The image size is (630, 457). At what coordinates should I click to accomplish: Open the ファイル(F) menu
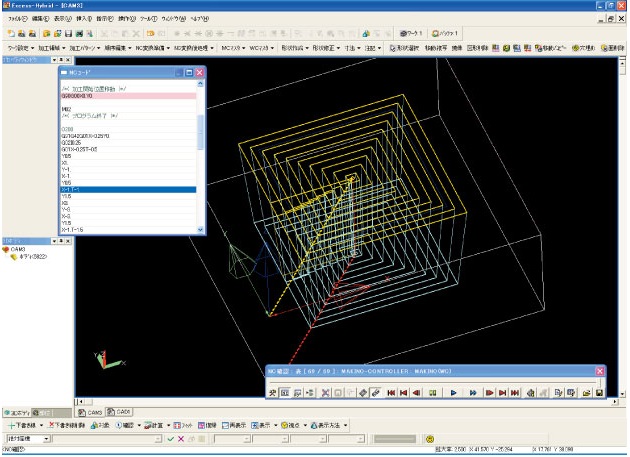16,18
